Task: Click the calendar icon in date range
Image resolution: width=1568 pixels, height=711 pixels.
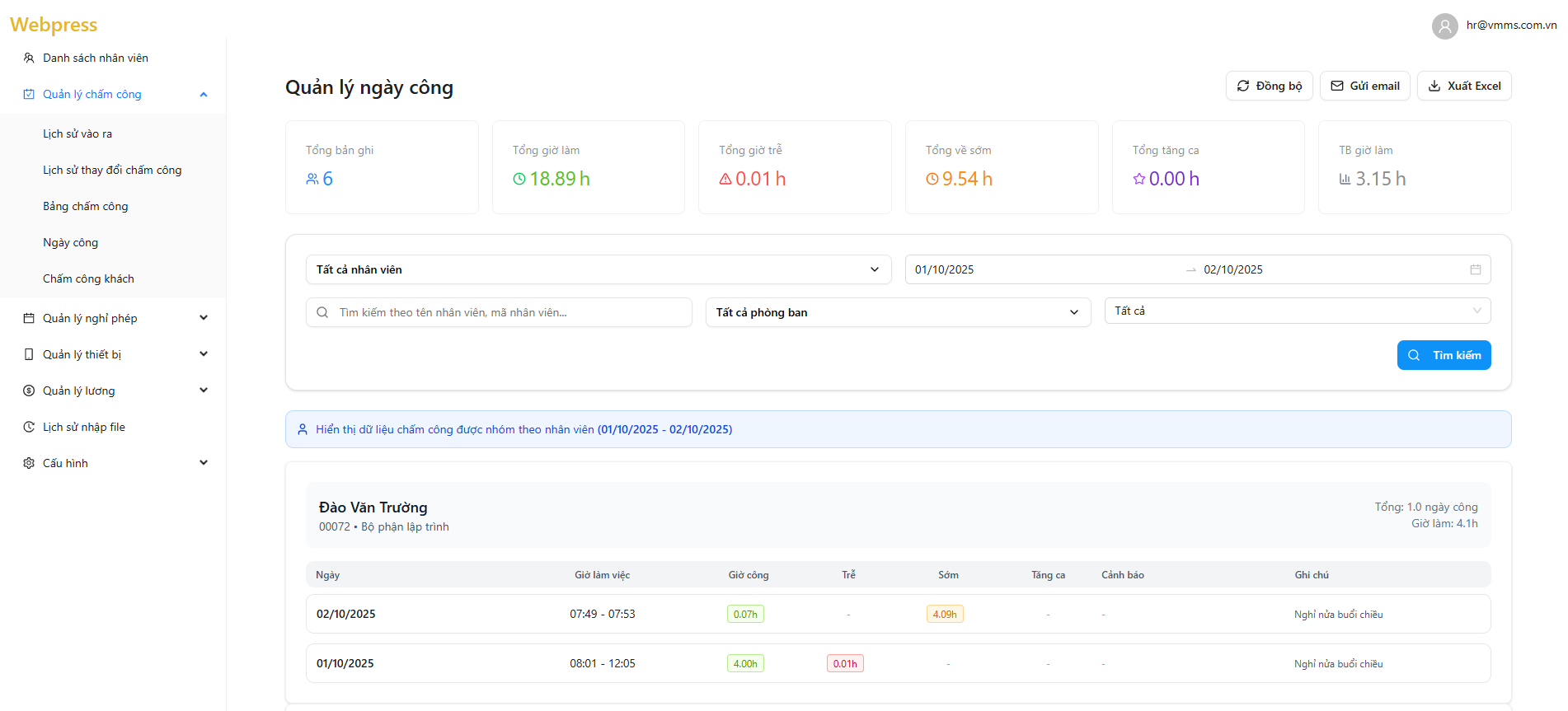Action: coord(1475,269)
